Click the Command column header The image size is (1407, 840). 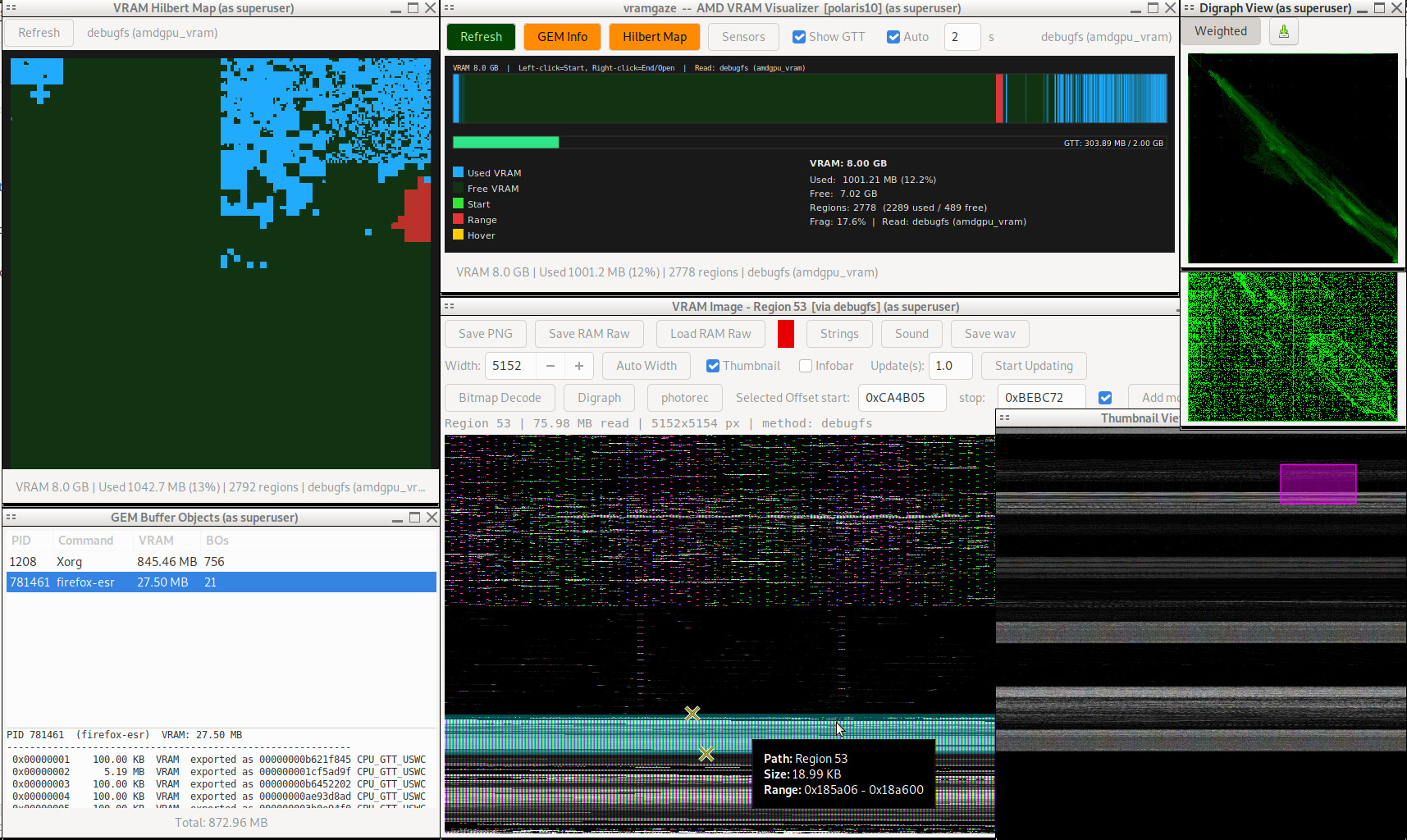click(85, 541)
